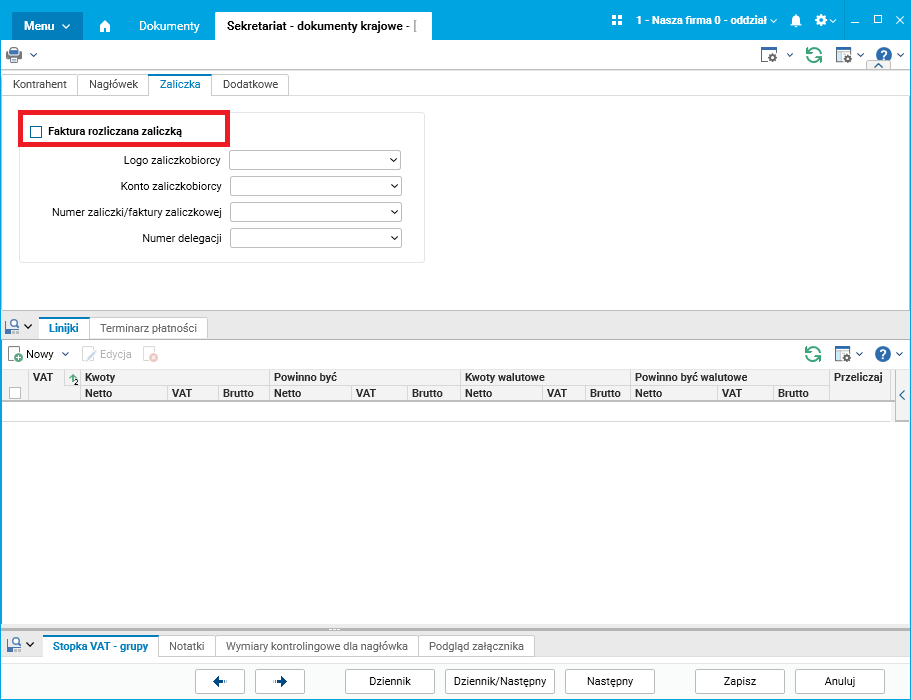Go to the previous document with the left arrow
Screen dimensions: 911x700
pos(220,681)
